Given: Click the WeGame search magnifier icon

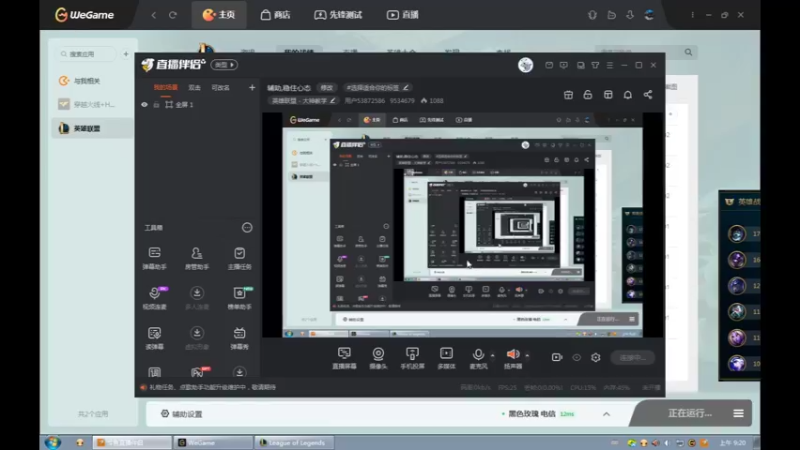Looking at the screenshot, I should click(688, 52).
